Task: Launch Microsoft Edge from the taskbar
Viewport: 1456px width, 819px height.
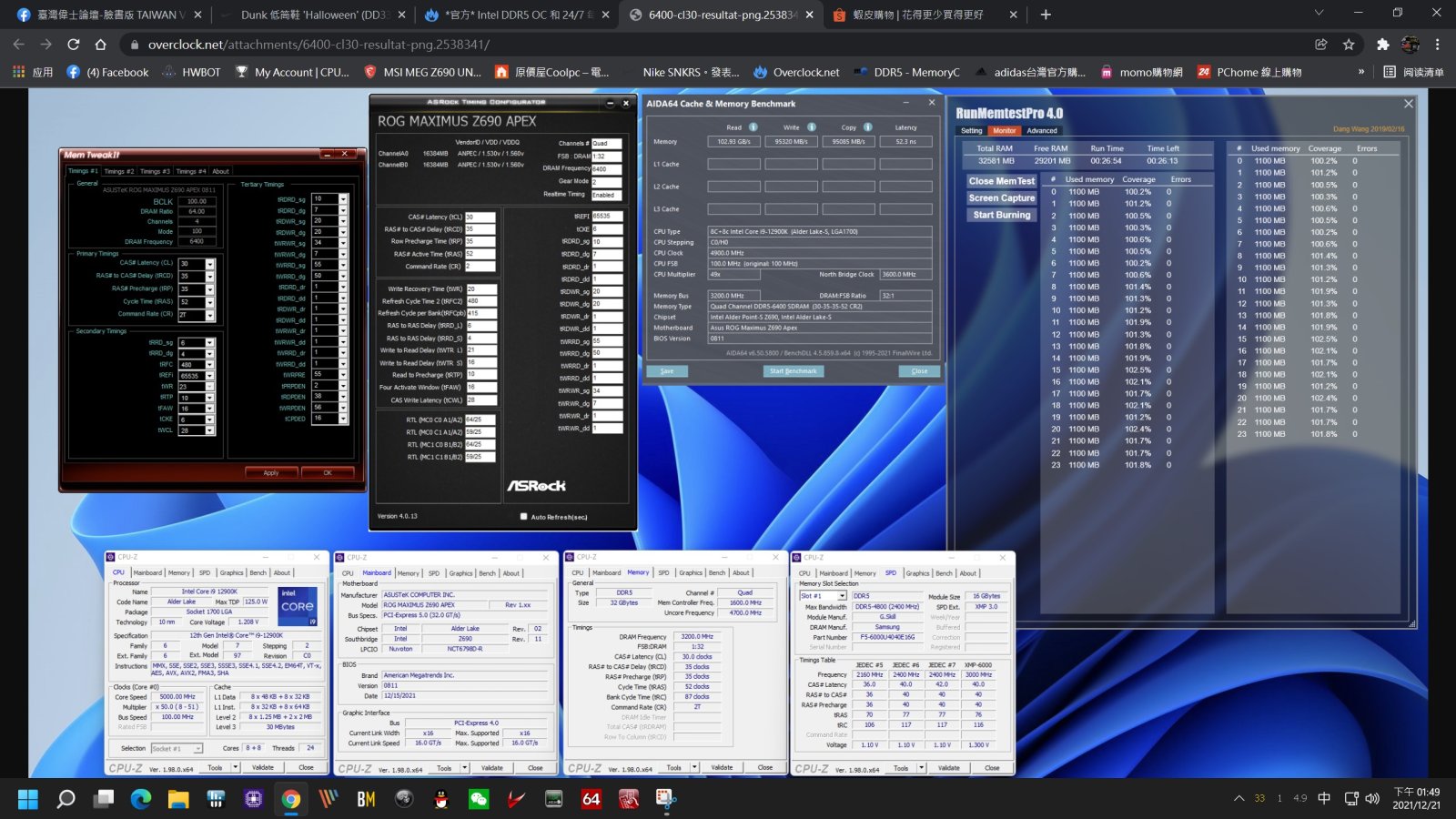Action: pyautogui.click(x=141, y=799)
